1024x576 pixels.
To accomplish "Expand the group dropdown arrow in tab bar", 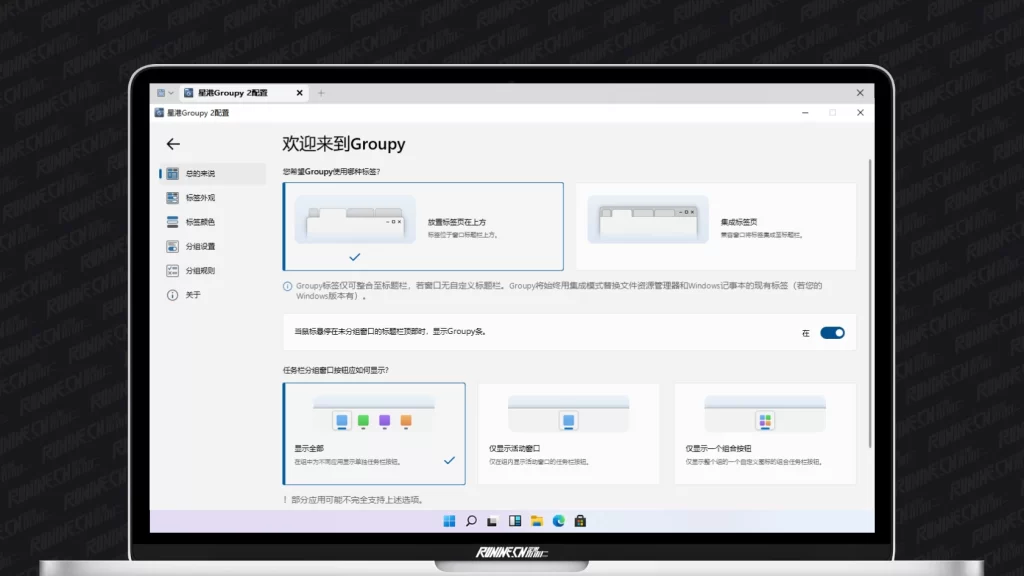I will coord(171,93).
